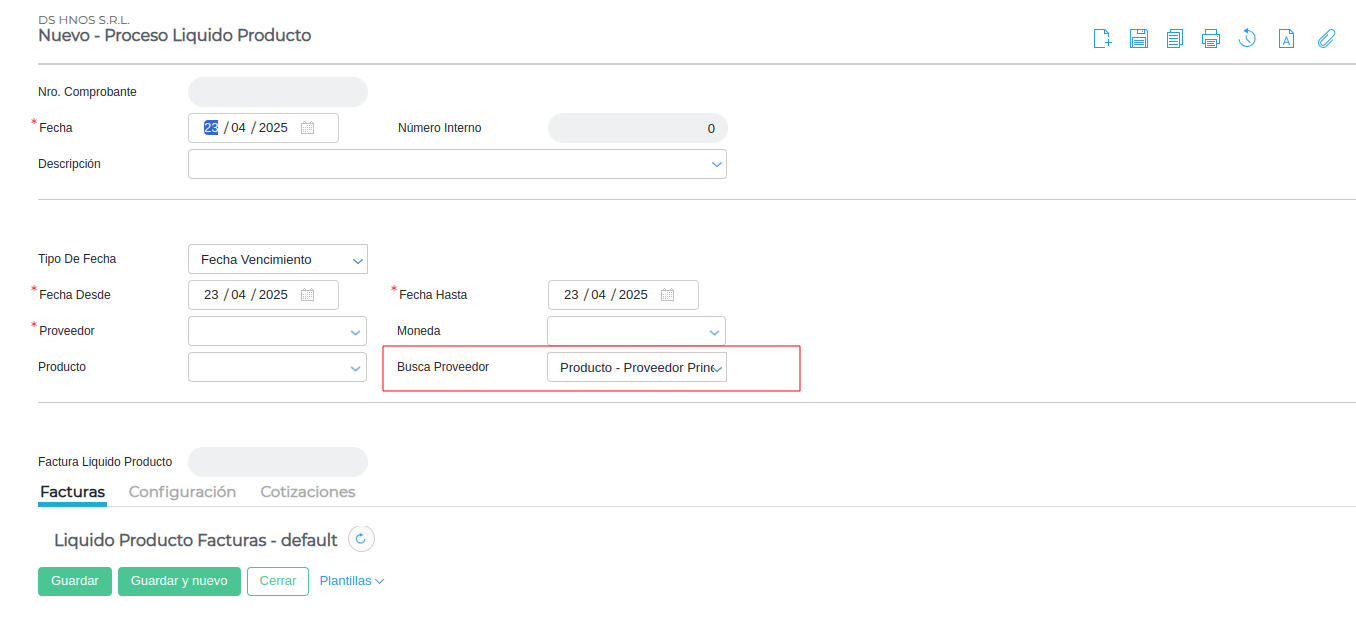Switch to the Cotizaciones tab

[x=307, y=492]
